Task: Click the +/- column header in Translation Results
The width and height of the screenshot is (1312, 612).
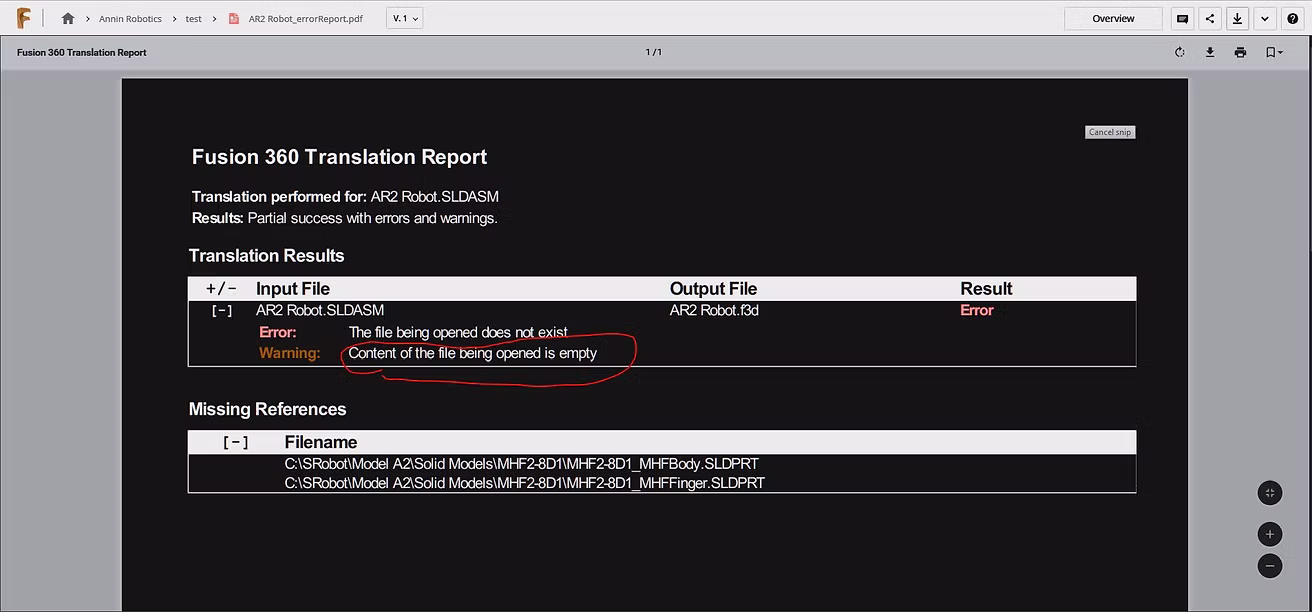Action: tap(222, 289)
